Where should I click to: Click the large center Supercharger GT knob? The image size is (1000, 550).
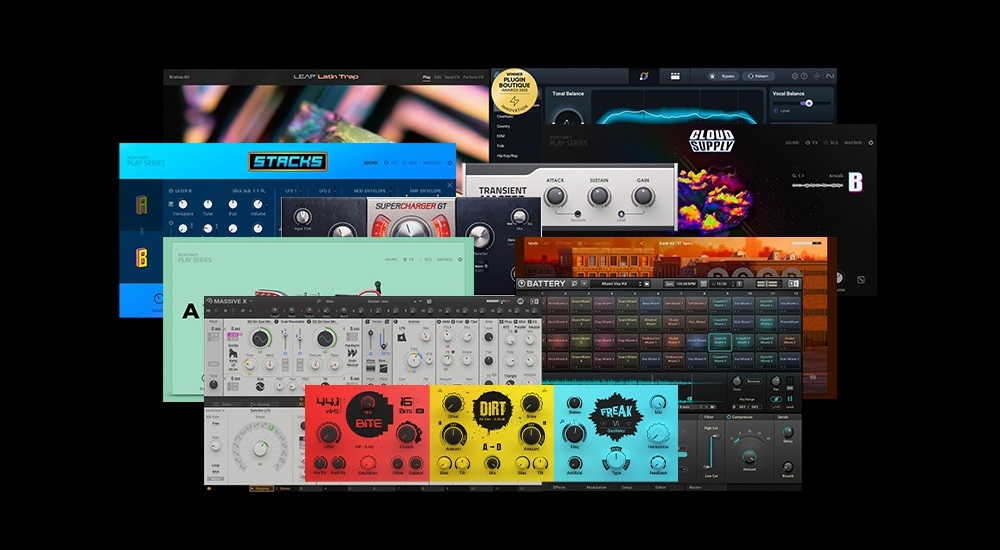pyautogui.click(x=409, y=227)
